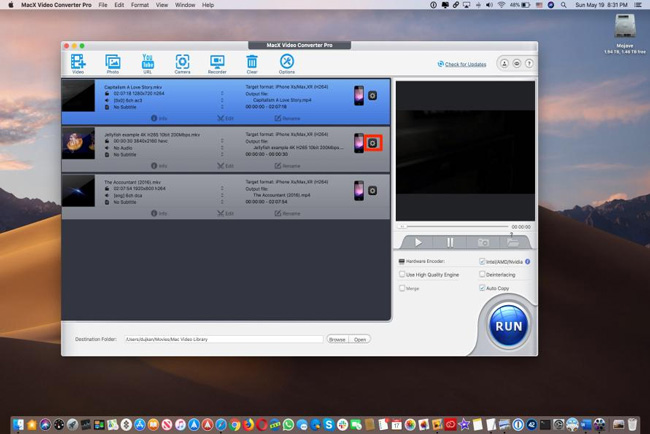Clear the video list with the trash icon
The width and height of the screenshot is (650, 434).
pyautogui.click(x=252, y=63)
